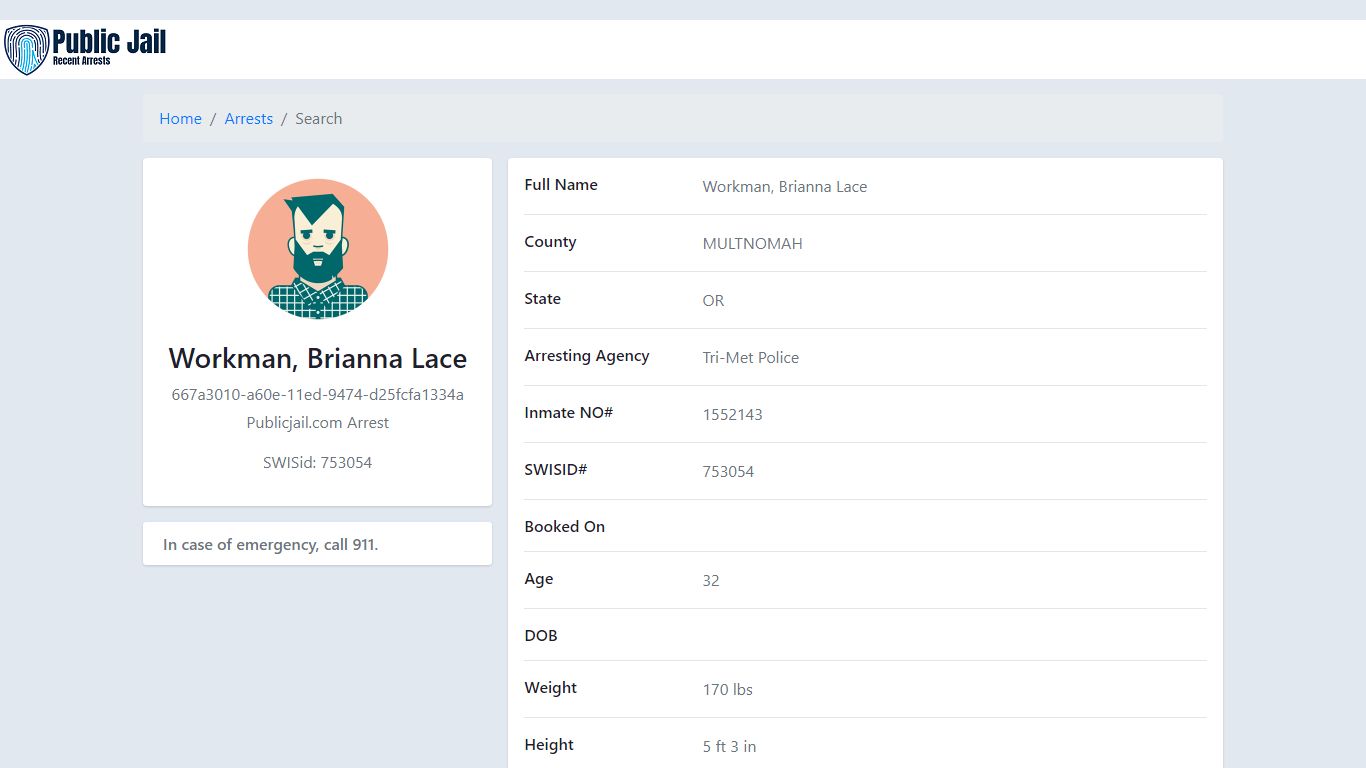Select inmate number 1552143
Image resolution: width=1366 pixels, height=768 pixels.
coord(733,414)
